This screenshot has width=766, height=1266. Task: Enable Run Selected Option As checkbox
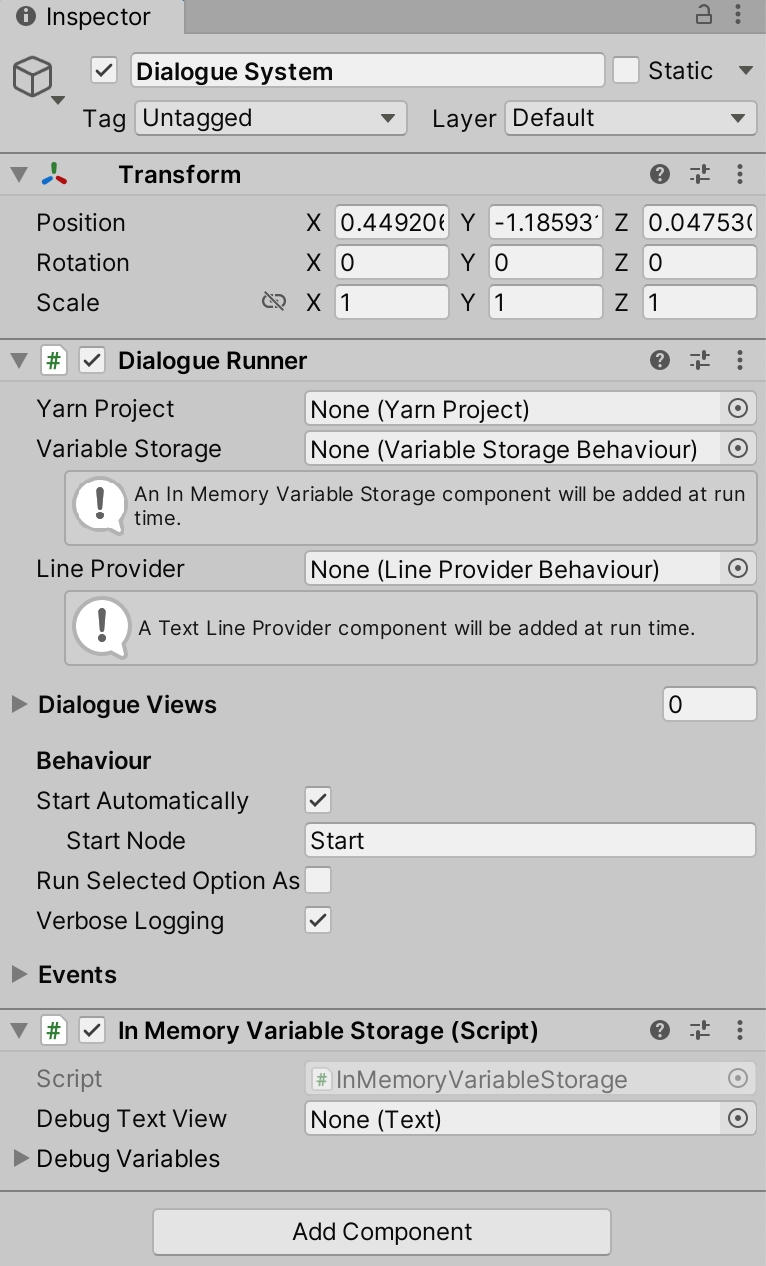pyautogui.click(x=318, y=881)
